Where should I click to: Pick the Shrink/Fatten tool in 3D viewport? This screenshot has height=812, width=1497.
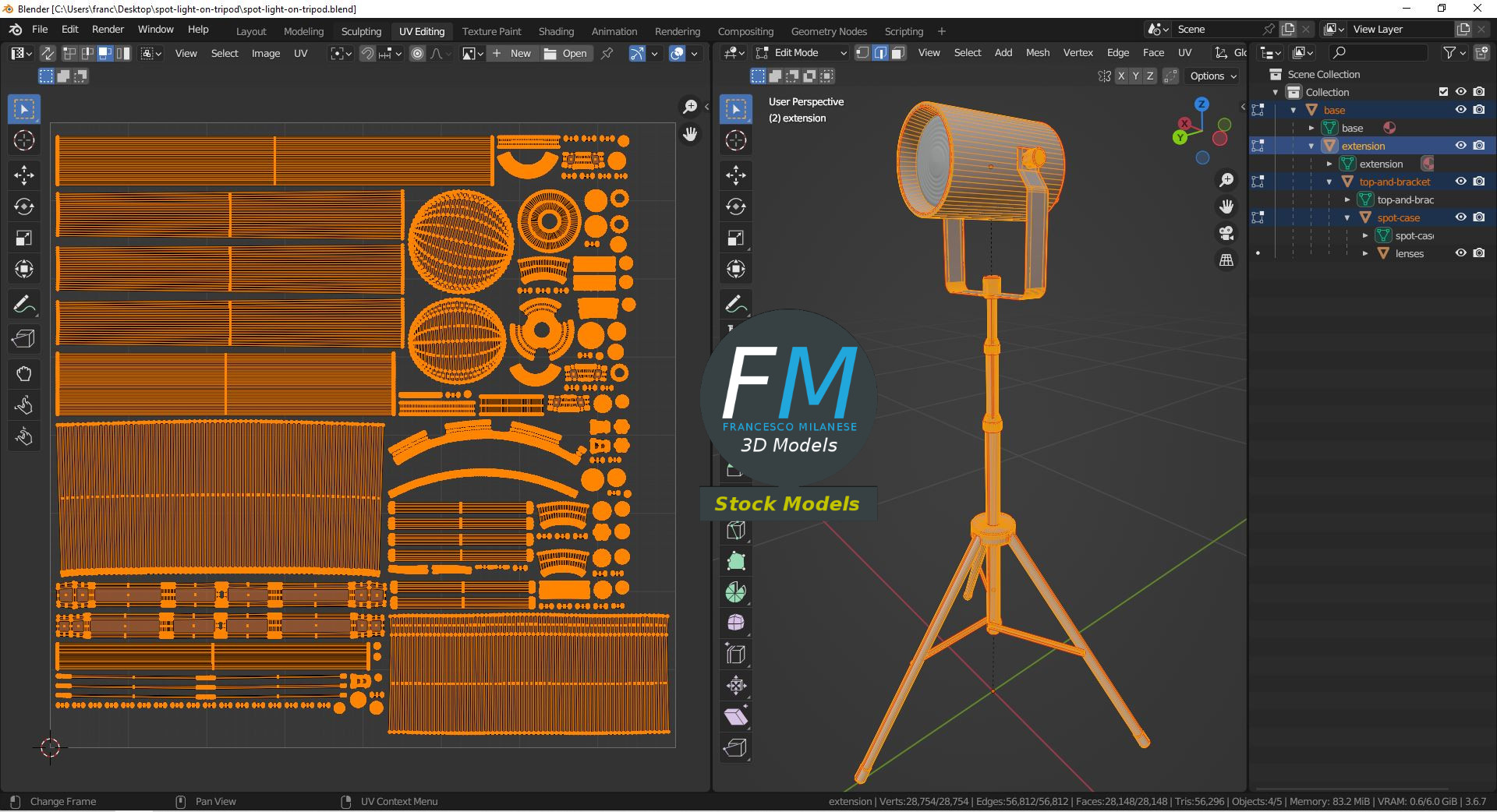click(735, 686)
